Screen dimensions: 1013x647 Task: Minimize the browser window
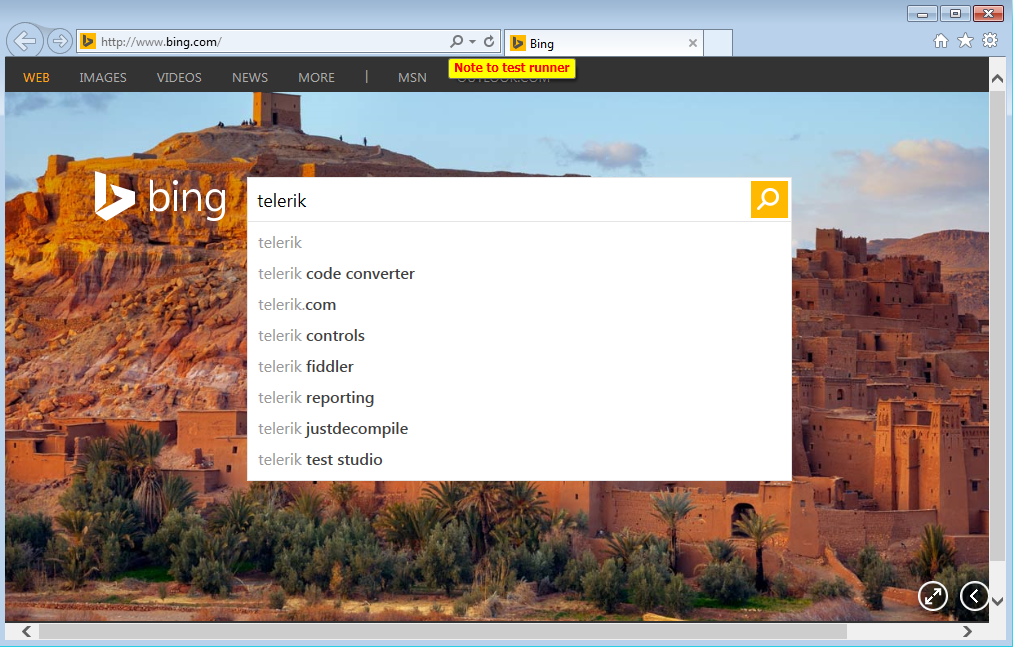922,14
